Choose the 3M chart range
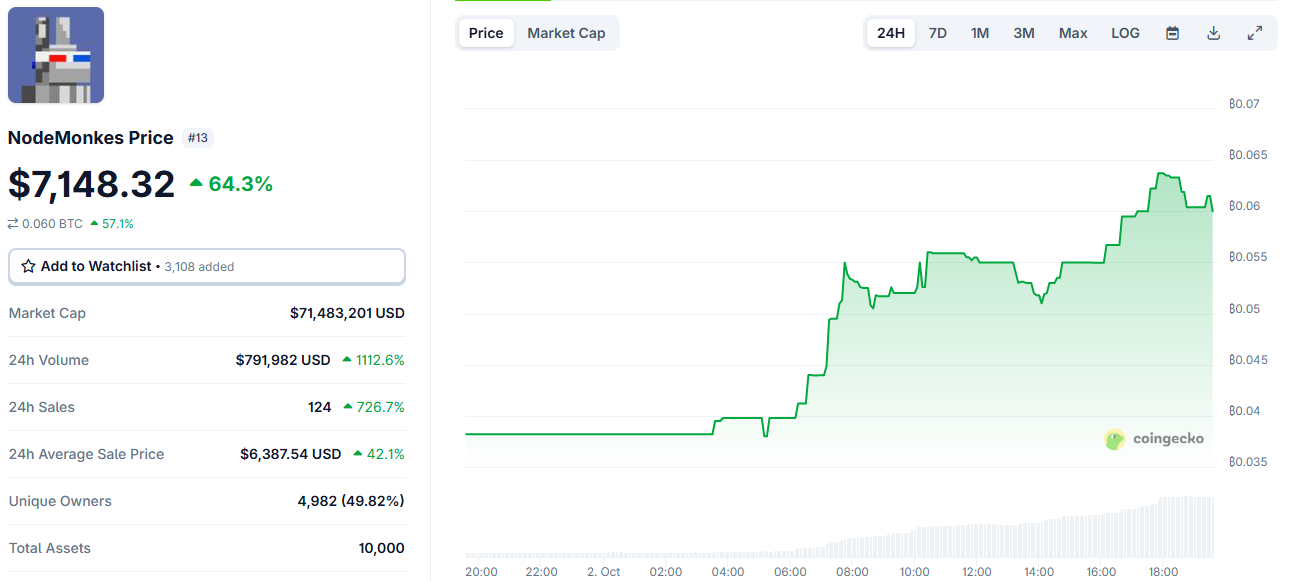 click(x=1023, y=33)
